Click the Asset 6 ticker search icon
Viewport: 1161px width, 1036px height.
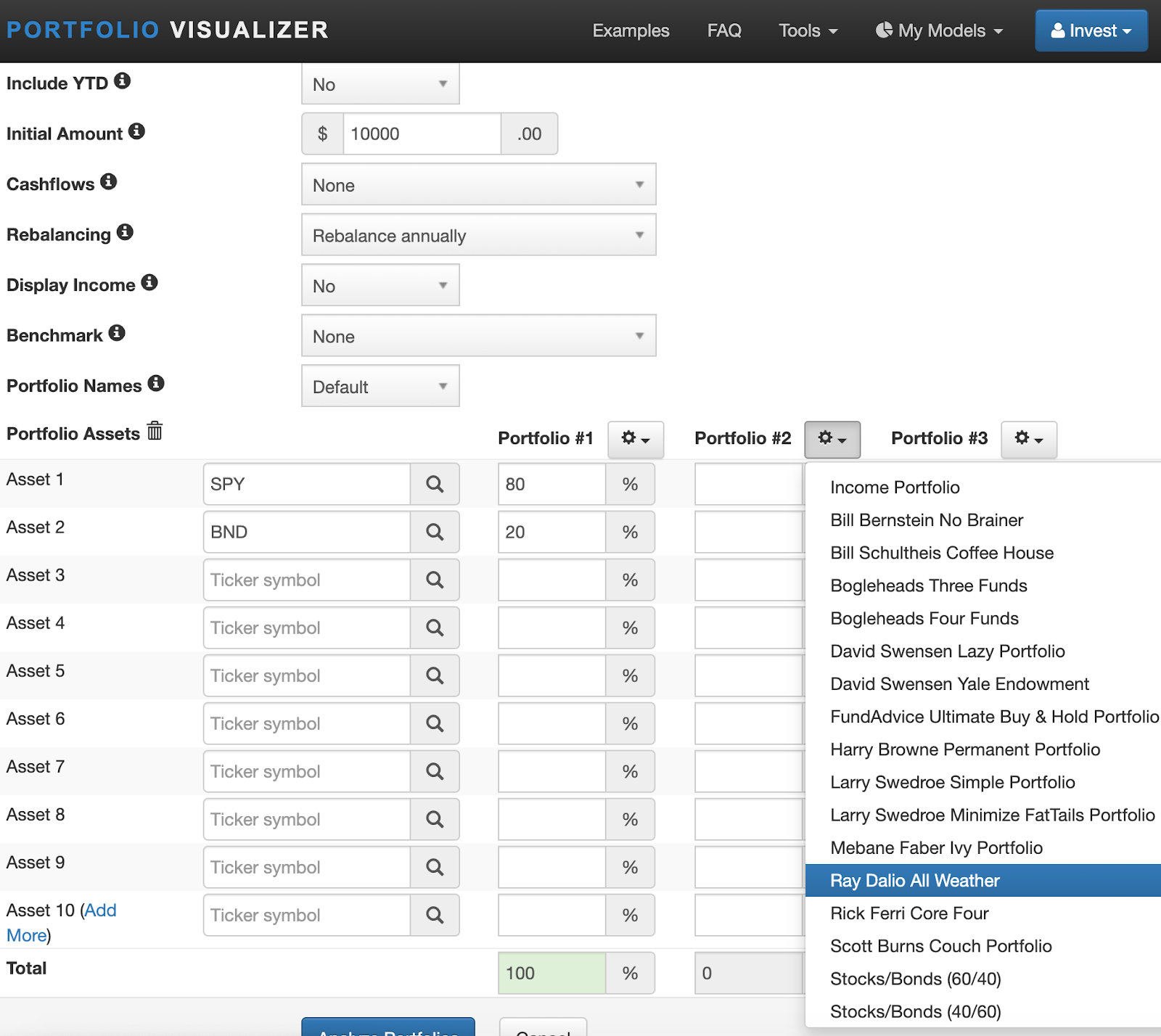(x=435, y=723)
